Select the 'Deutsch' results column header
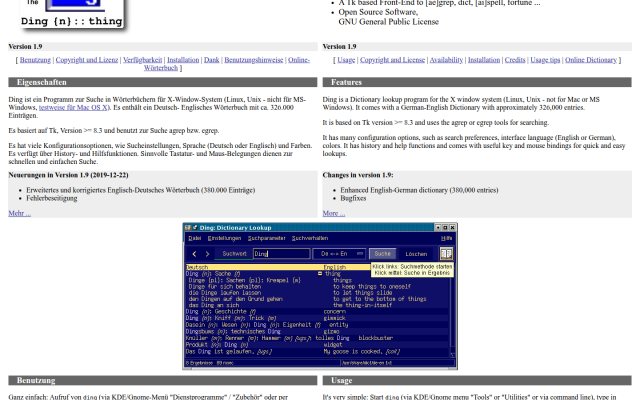Viewport: 640px width, 400px height. coord(197,267)
